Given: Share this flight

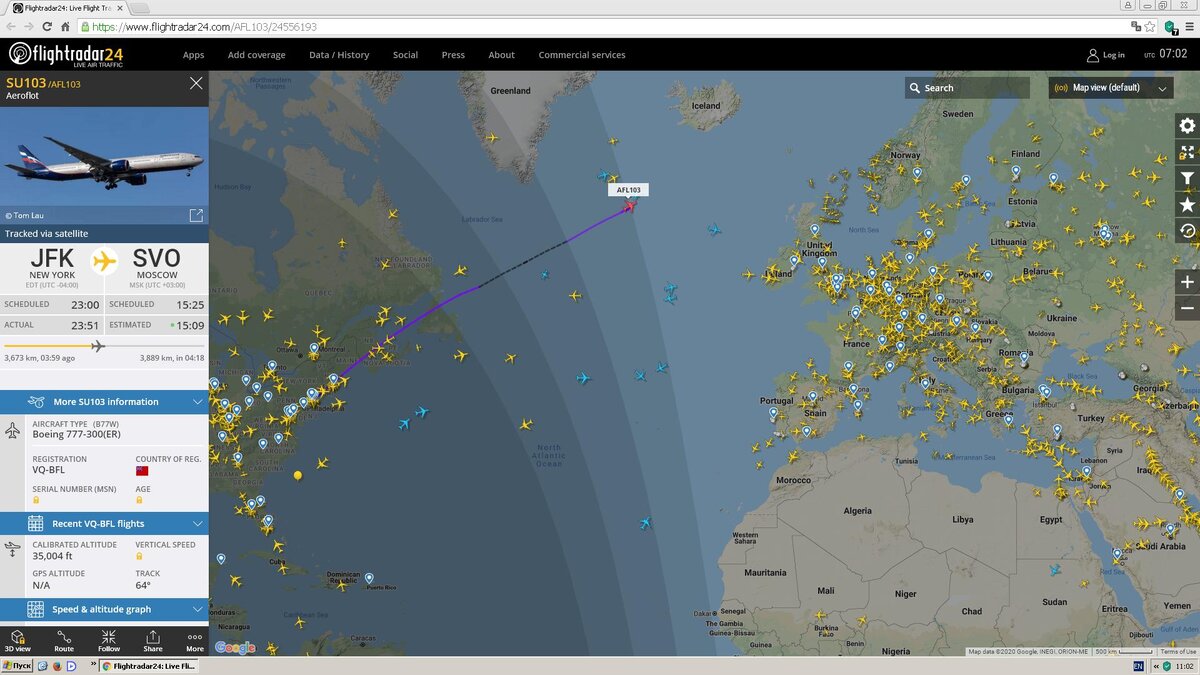Looking at the screenshot, I should (152, 640).
